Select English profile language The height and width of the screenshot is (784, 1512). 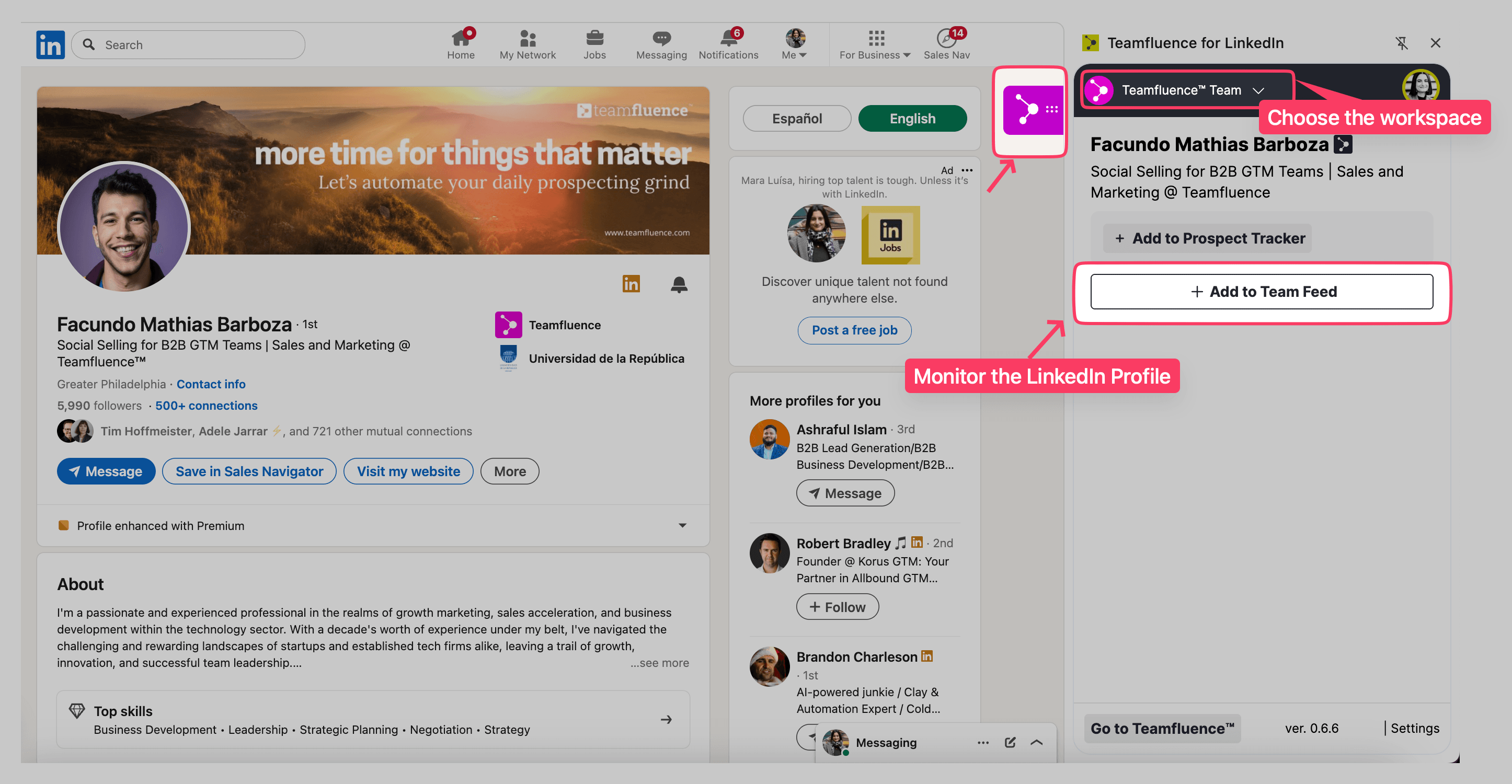(x=912, y=119)
